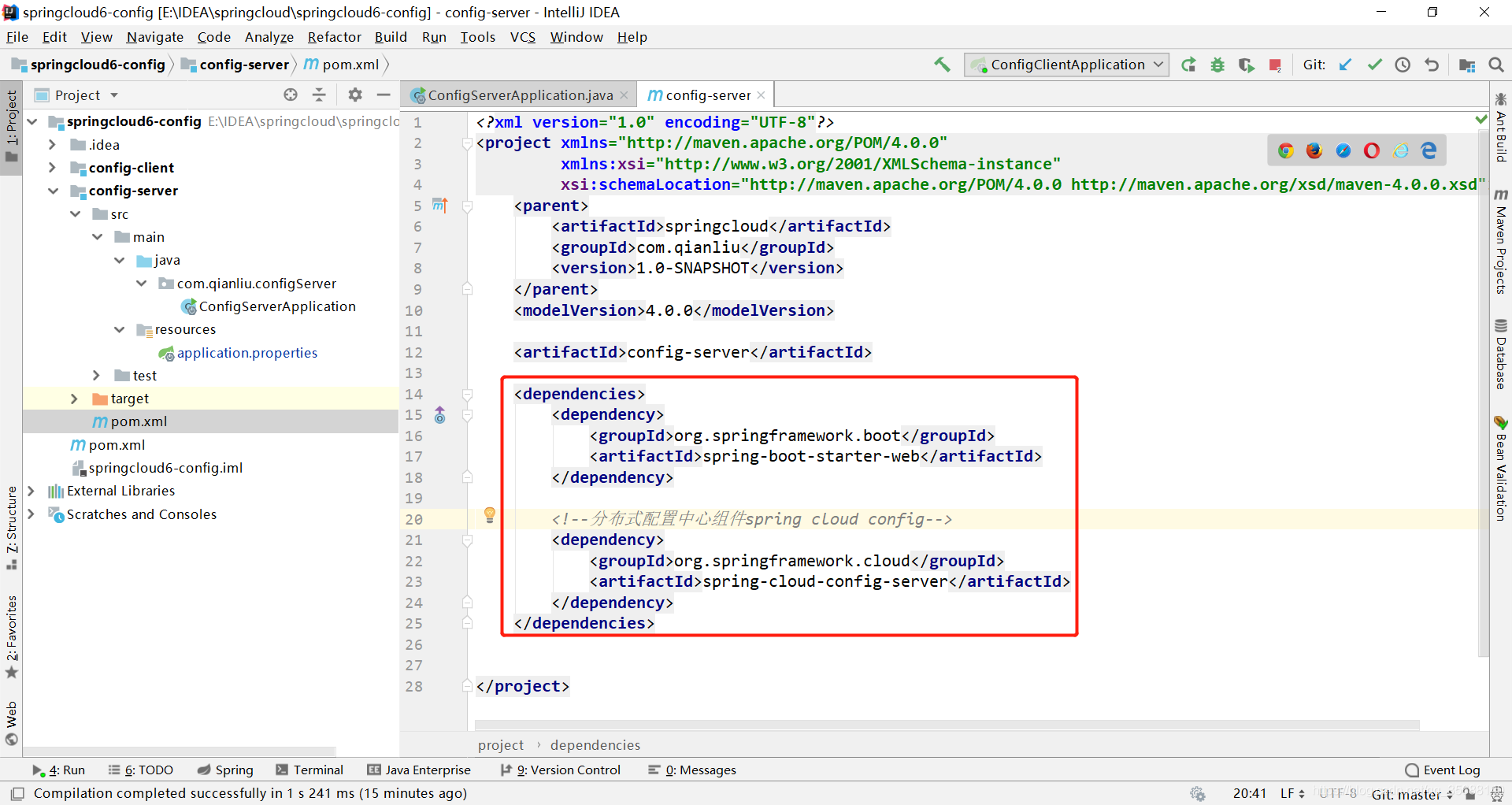This screenshot has width=1512, height=805.
Task: Click the Build Project hammer icon
Action: [942, 65]
